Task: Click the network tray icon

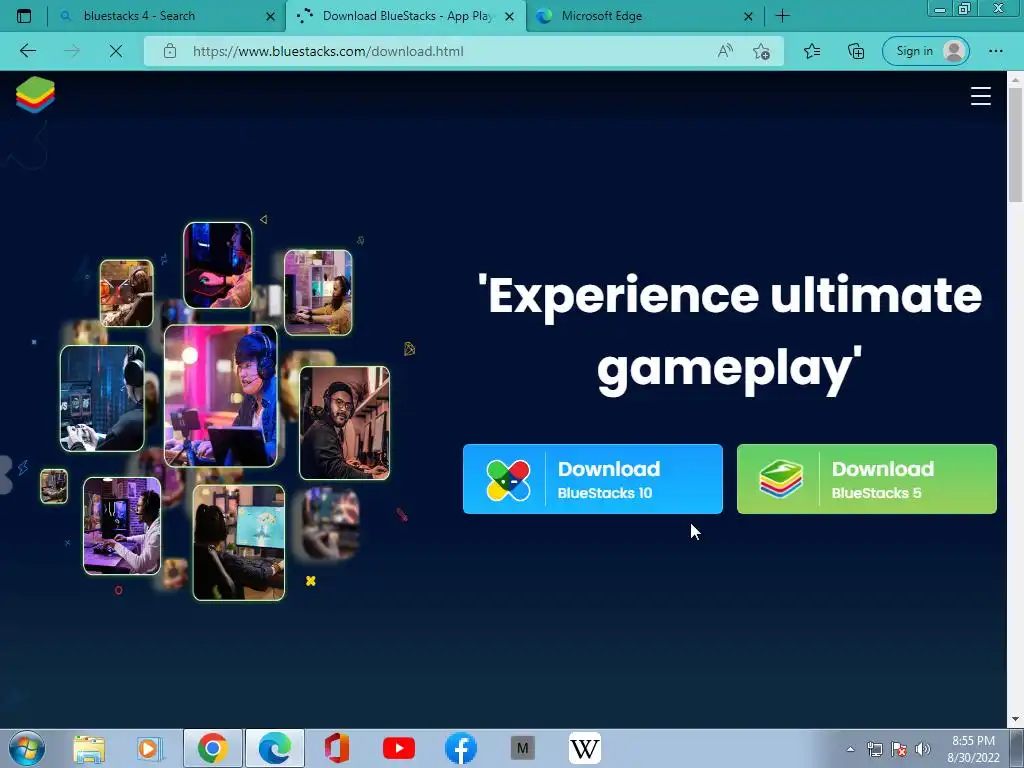Action: pos(874,749)
